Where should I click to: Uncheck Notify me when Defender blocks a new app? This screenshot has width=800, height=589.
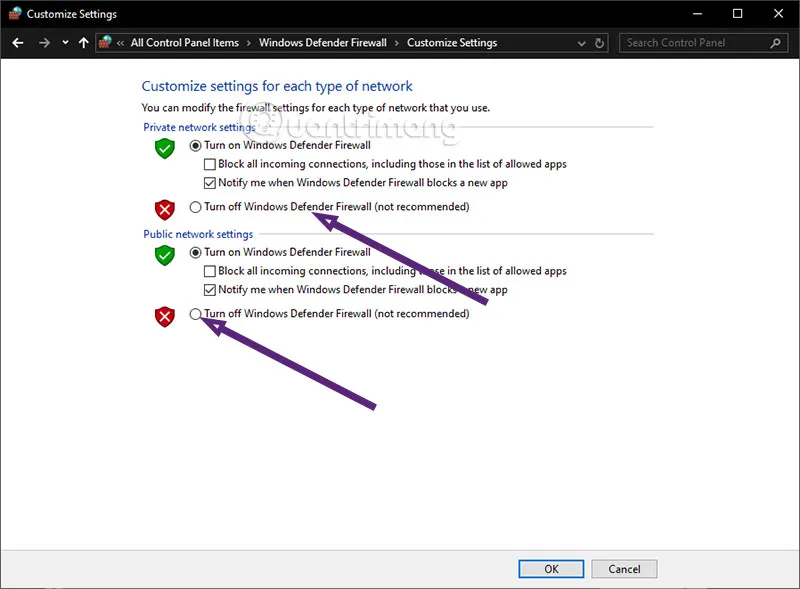pos(209,182)
